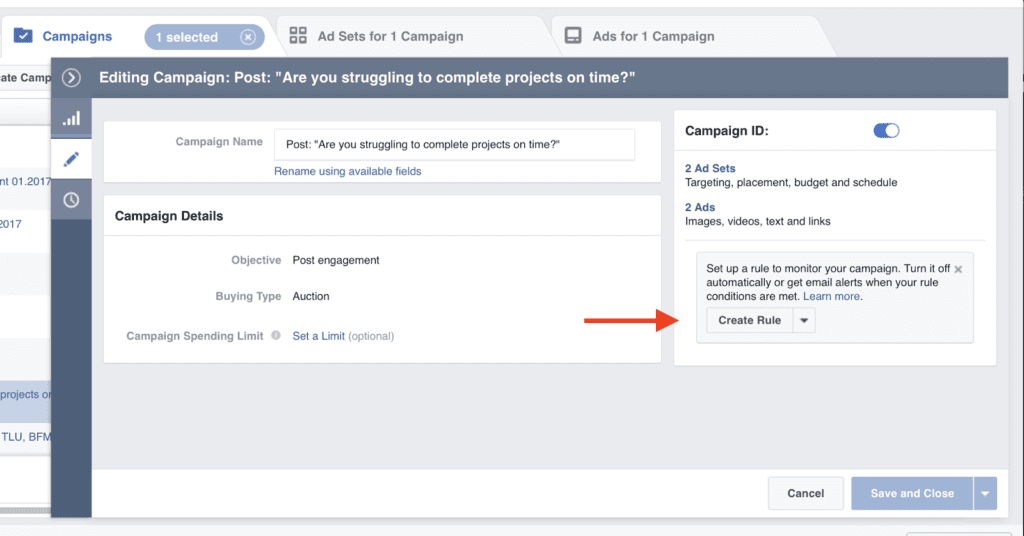This screenshot has height=536, width=1024.
Task: Open dropdown arrow beside Save and Close
Action: [x=985, y=493]
